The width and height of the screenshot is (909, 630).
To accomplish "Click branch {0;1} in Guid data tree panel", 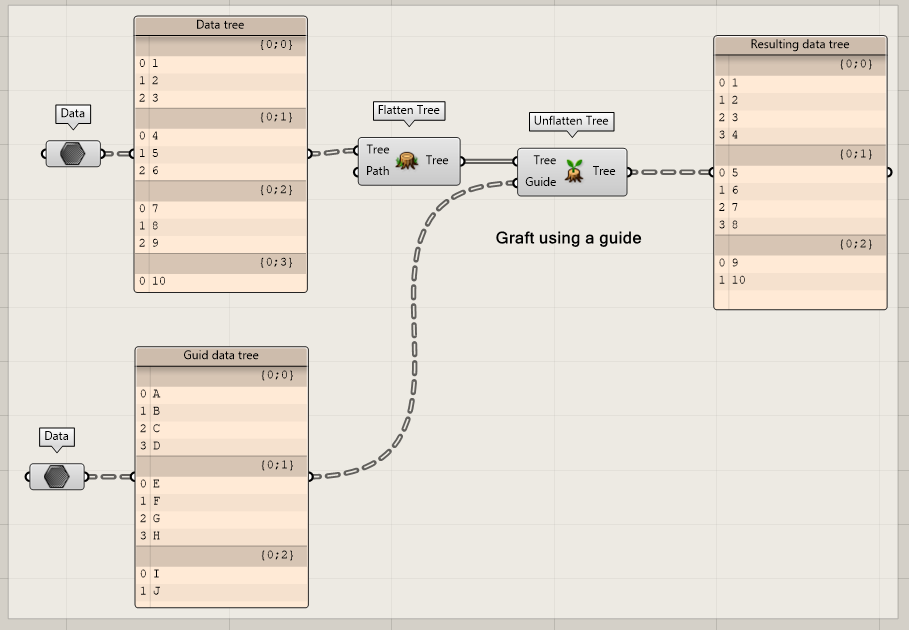I will 275,465.
